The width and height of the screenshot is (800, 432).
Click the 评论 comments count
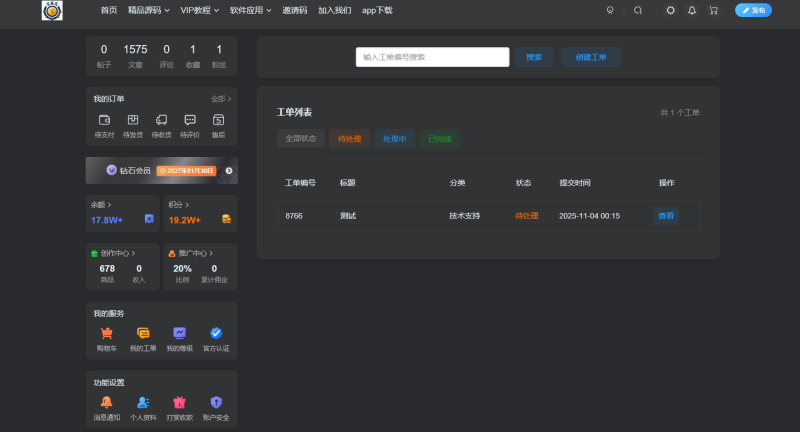pos(166,56)
